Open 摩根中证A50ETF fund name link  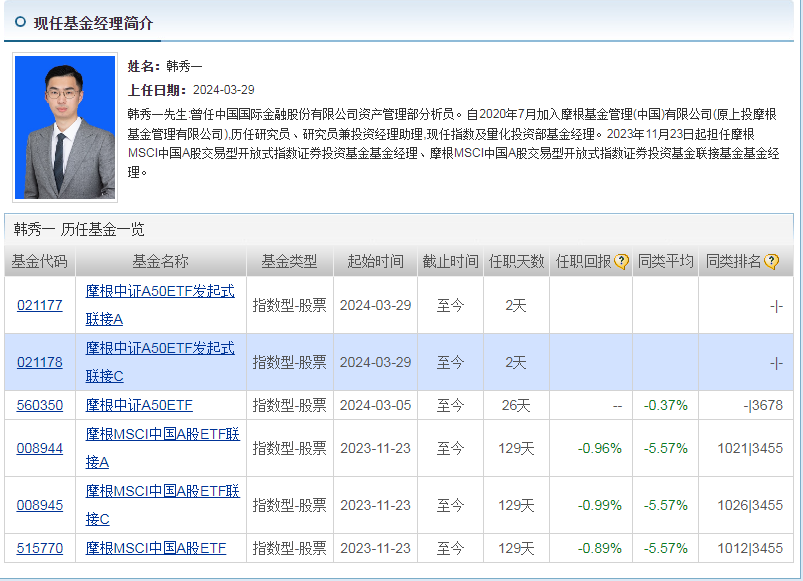pos(139,405)
